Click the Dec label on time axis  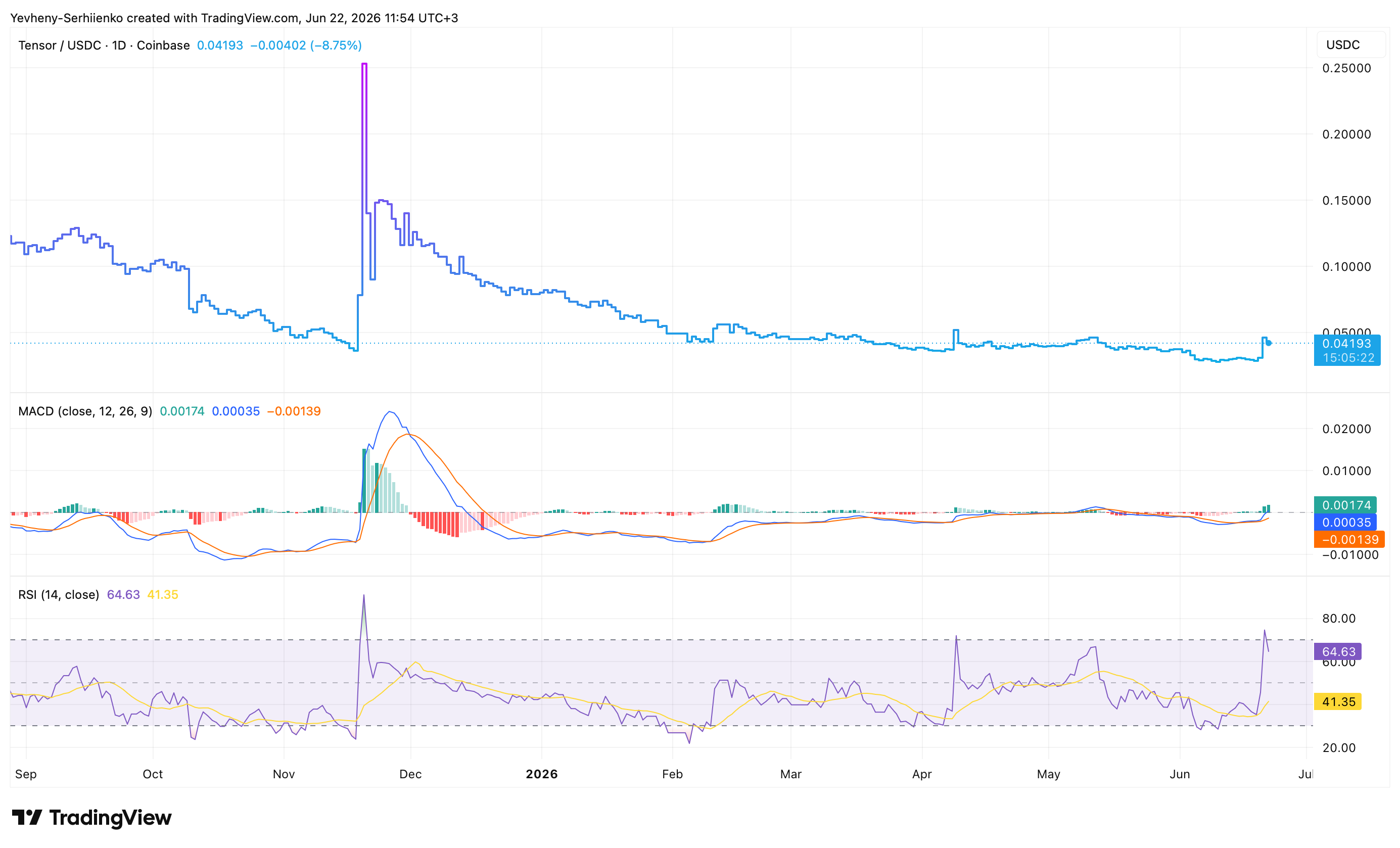[x=410, y=774]
